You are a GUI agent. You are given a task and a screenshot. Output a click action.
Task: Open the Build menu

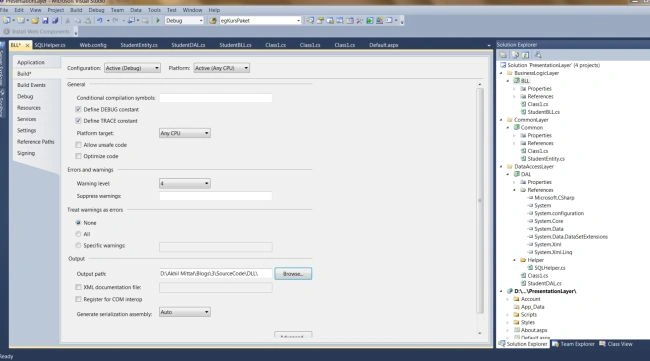point(76,10)
